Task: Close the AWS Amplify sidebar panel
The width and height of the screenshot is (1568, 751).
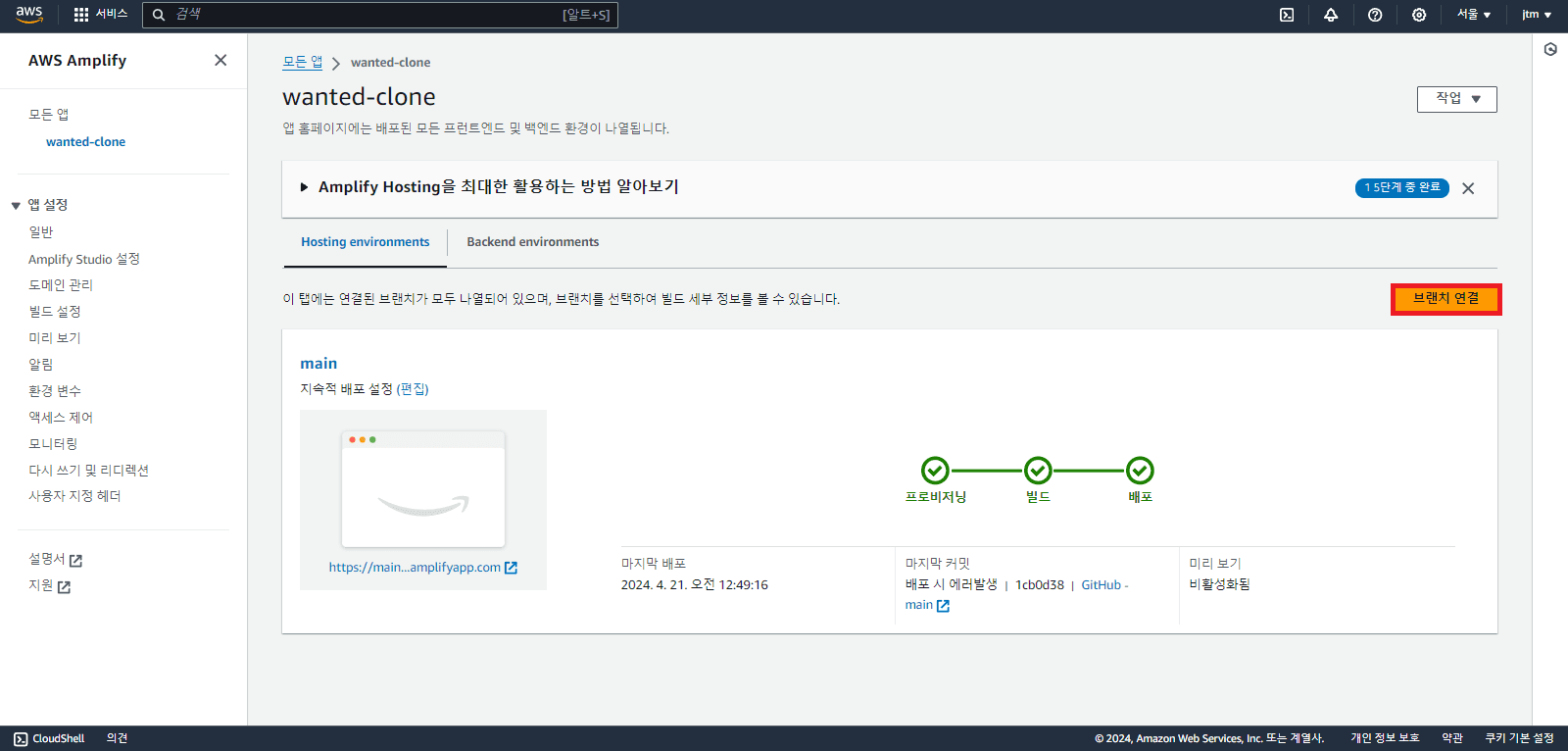Action: pos(220,60)
